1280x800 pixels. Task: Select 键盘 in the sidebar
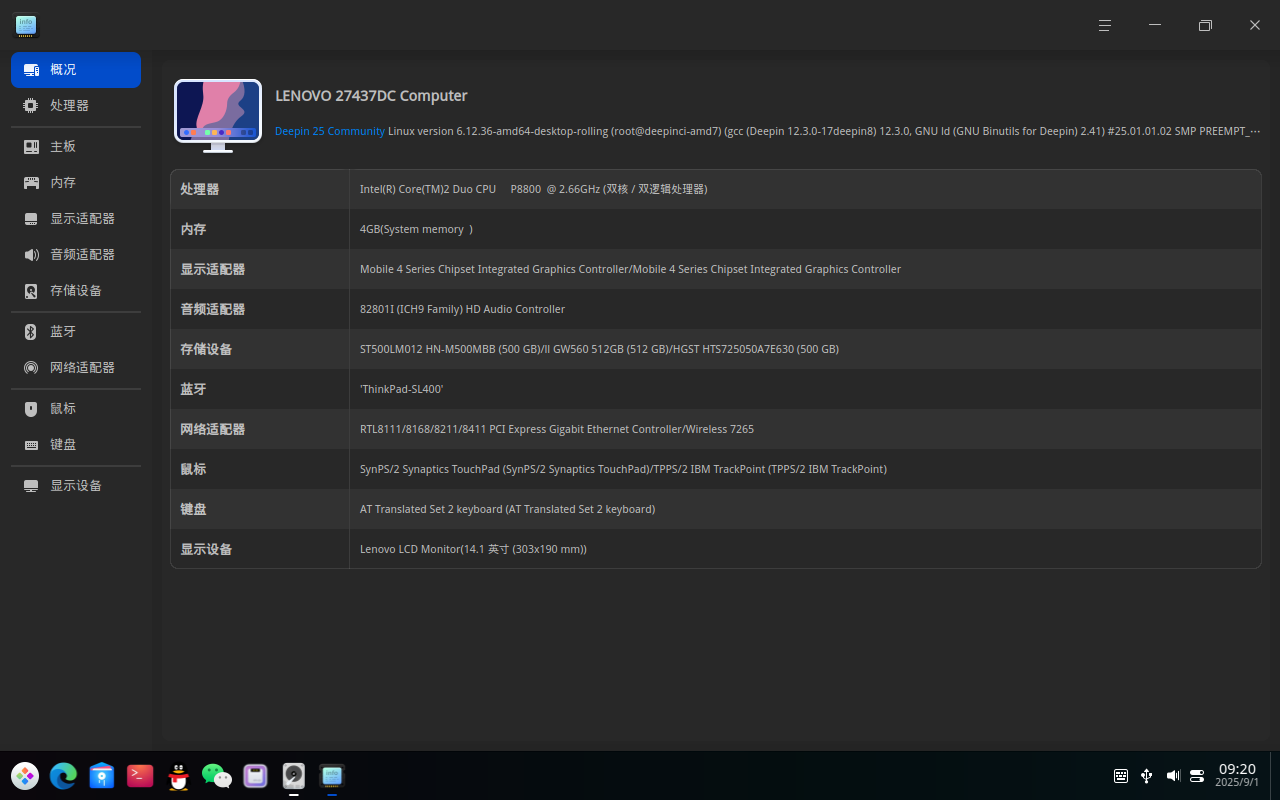tap(76, 445)
